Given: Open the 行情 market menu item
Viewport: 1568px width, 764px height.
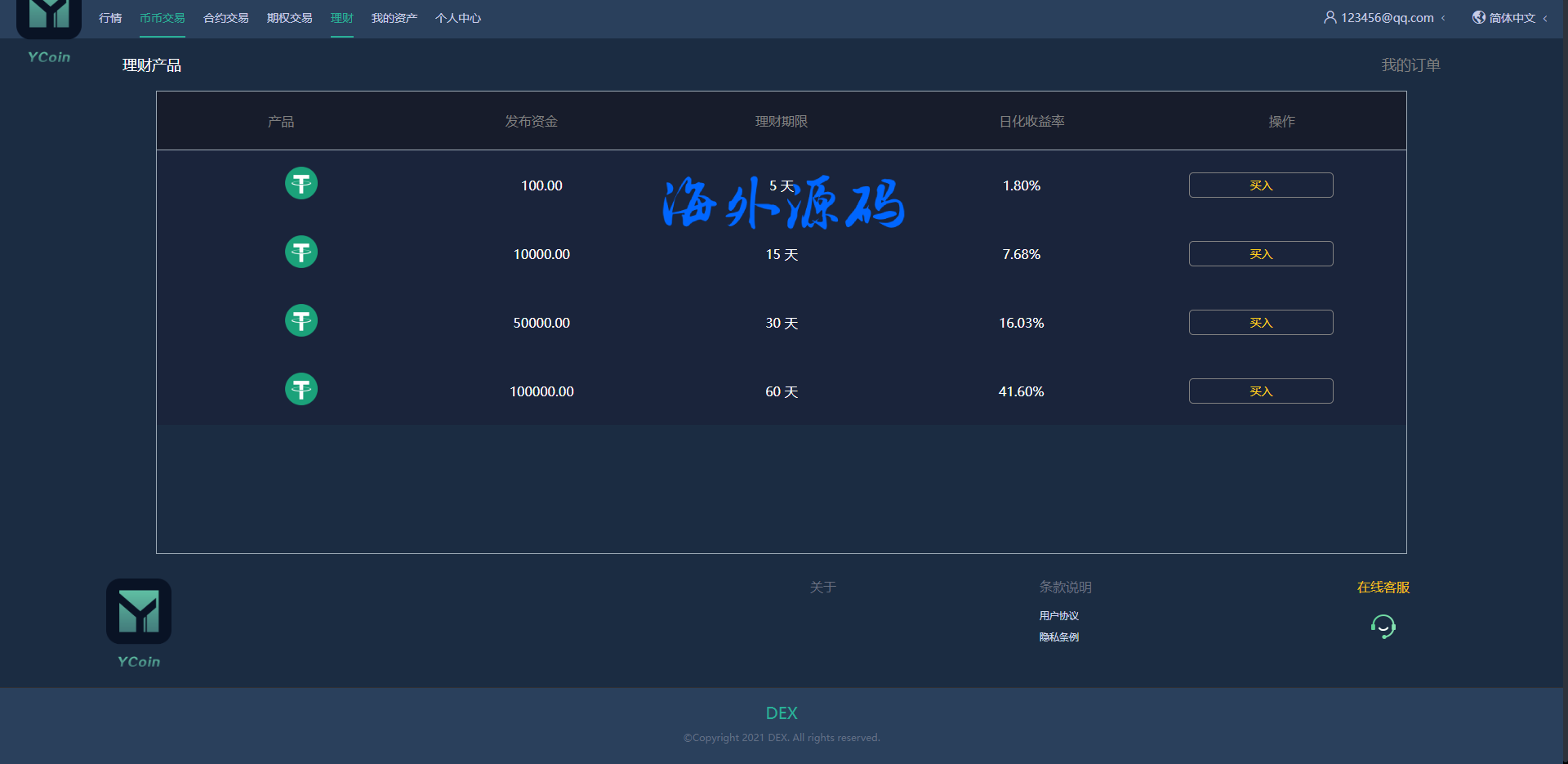Looking at the screenshot, I should point(110,18).
